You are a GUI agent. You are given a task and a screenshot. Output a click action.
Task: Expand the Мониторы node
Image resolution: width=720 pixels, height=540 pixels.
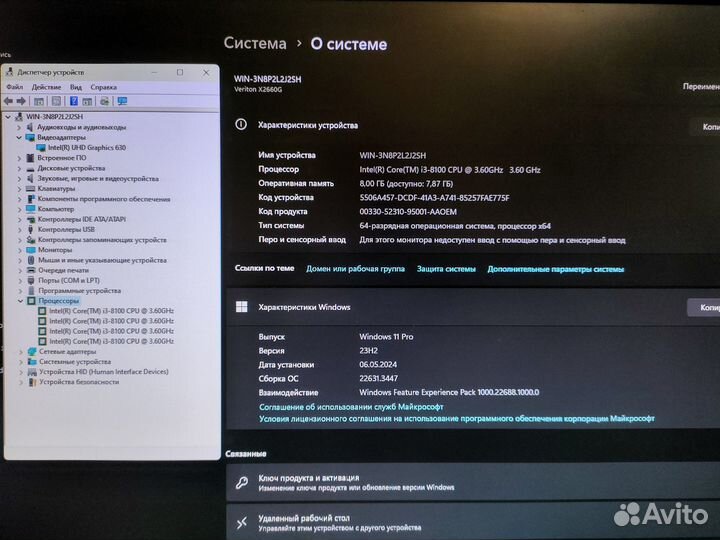19,250
